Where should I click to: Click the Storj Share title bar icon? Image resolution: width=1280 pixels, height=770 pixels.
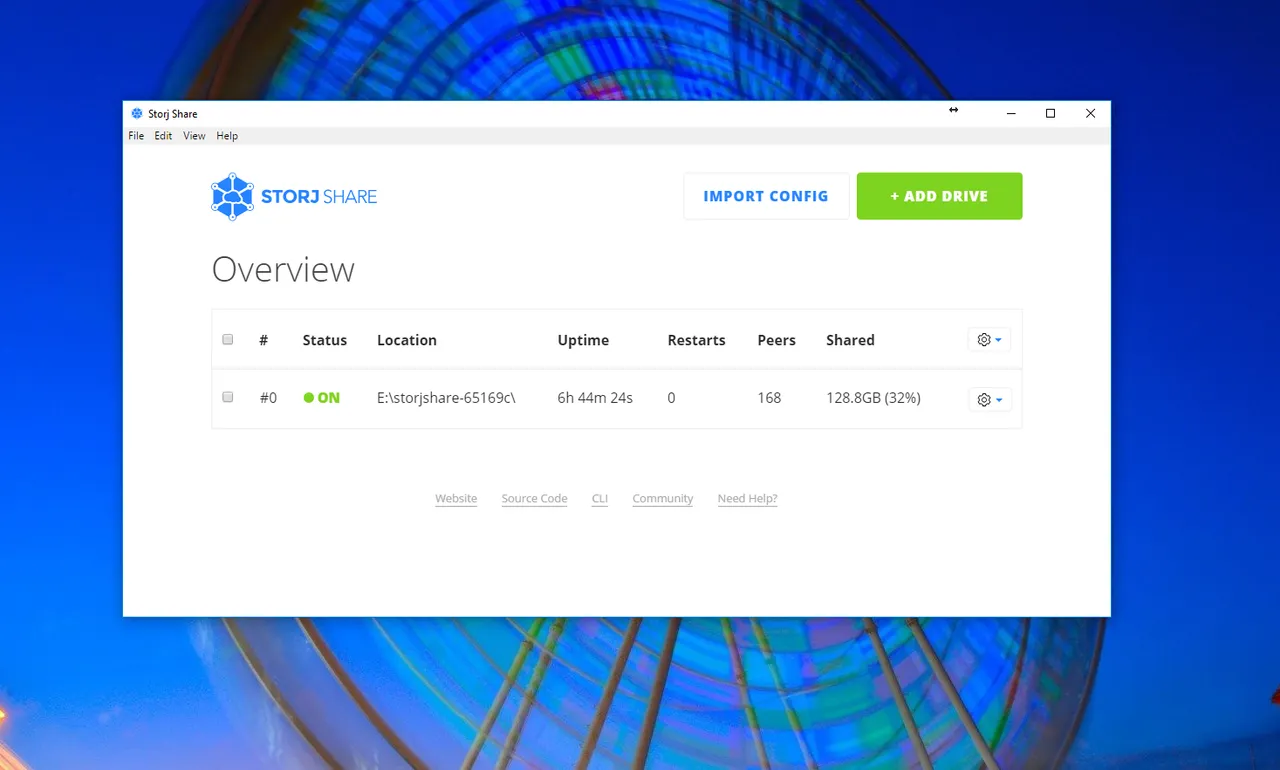point(137,114)
